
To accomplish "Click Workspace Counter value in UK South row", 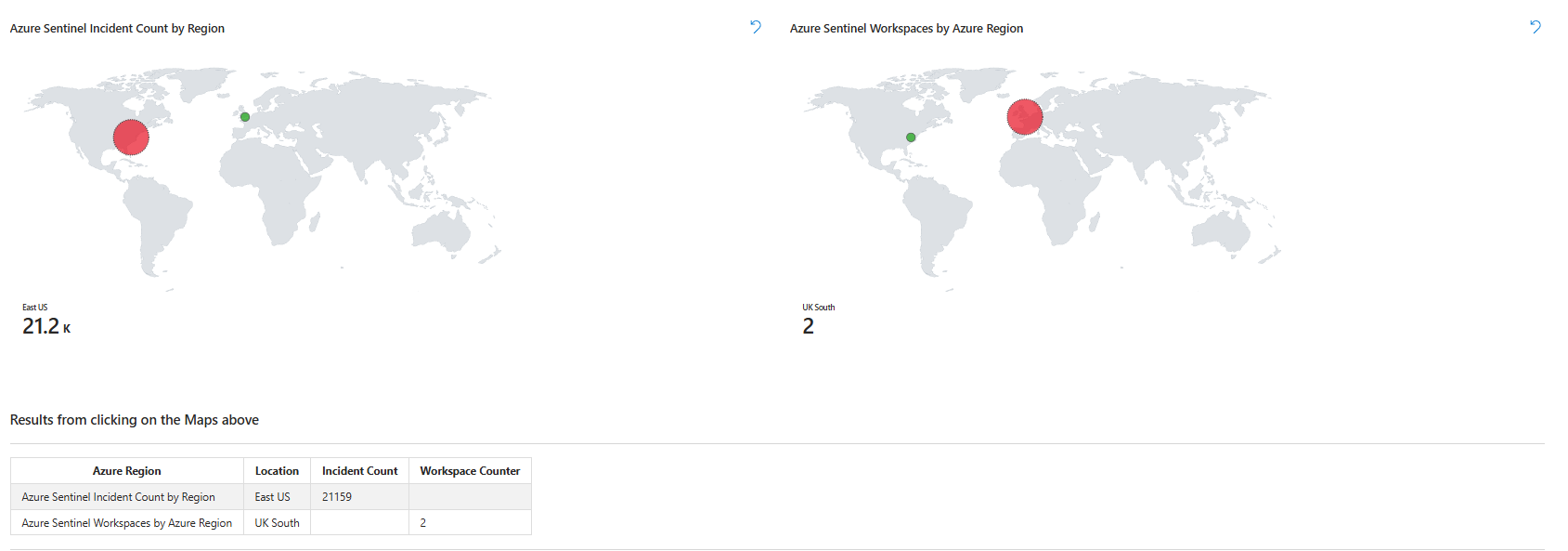I will pos(423,523).
